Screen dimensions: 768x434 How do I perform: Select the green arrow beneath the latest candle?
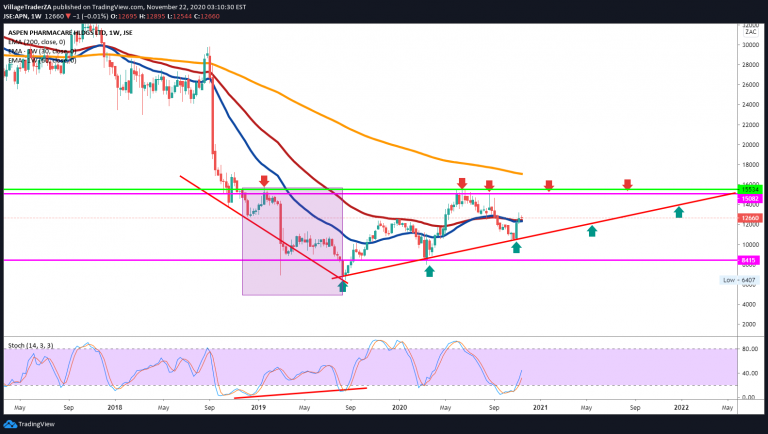516,246
